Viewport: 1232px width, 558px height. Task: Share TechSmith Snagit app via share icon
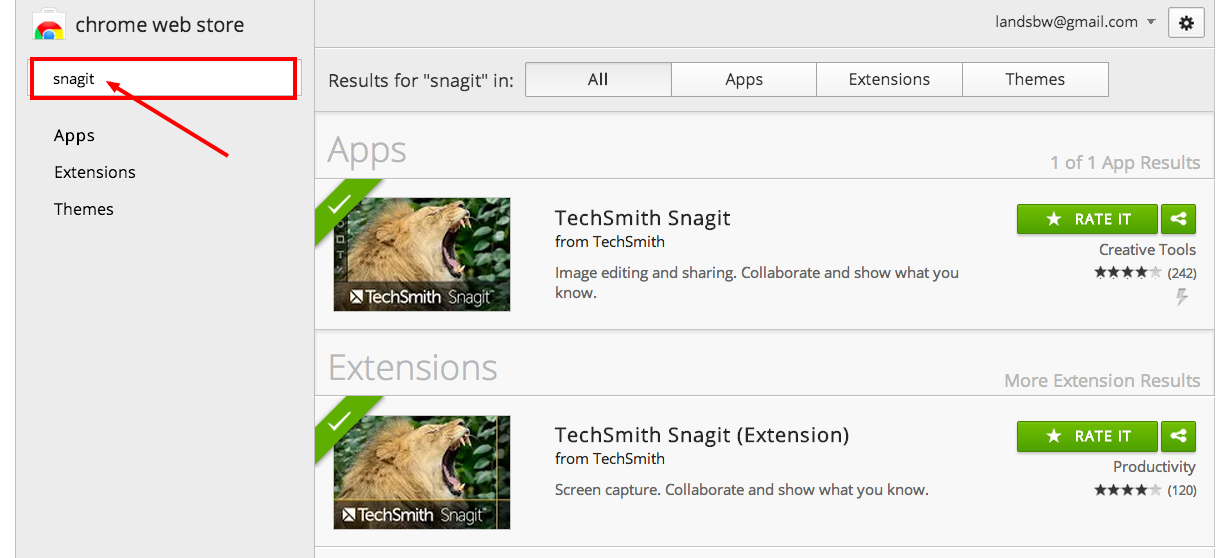click(1179, 219)
